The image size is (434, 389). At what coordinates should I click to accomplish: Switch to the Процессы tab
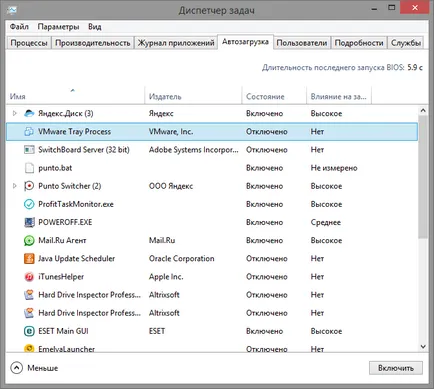pos(29,43)
